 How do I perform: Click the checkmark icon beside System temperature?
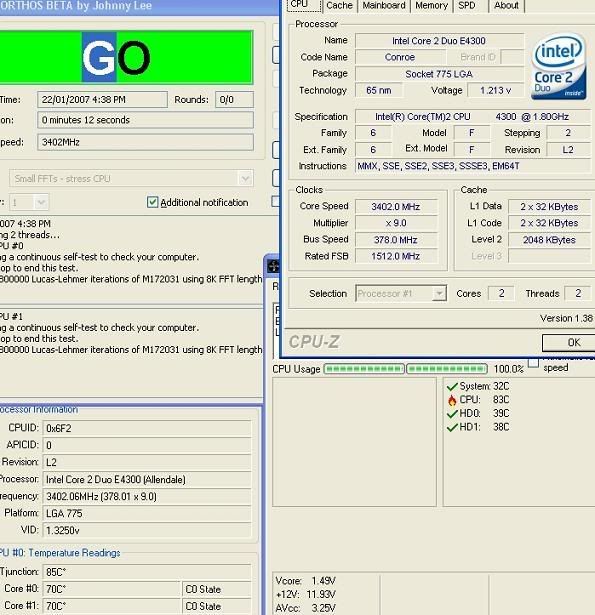coord(452,386)
